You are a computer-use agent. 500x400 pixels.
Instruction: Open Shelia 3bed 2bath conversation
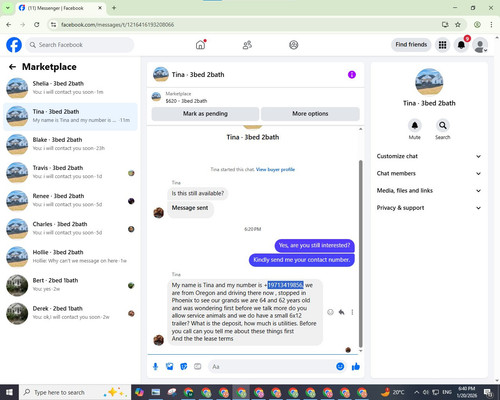point(70,88)
